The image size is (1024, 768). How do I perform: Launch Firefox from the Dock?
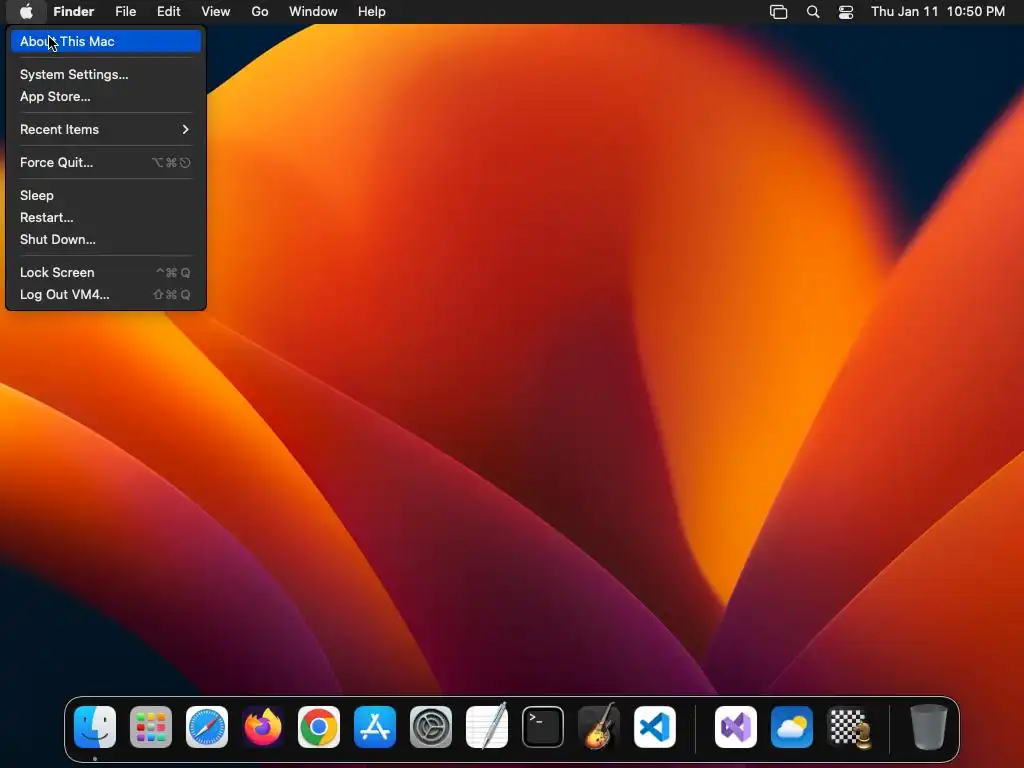point(263,727)
